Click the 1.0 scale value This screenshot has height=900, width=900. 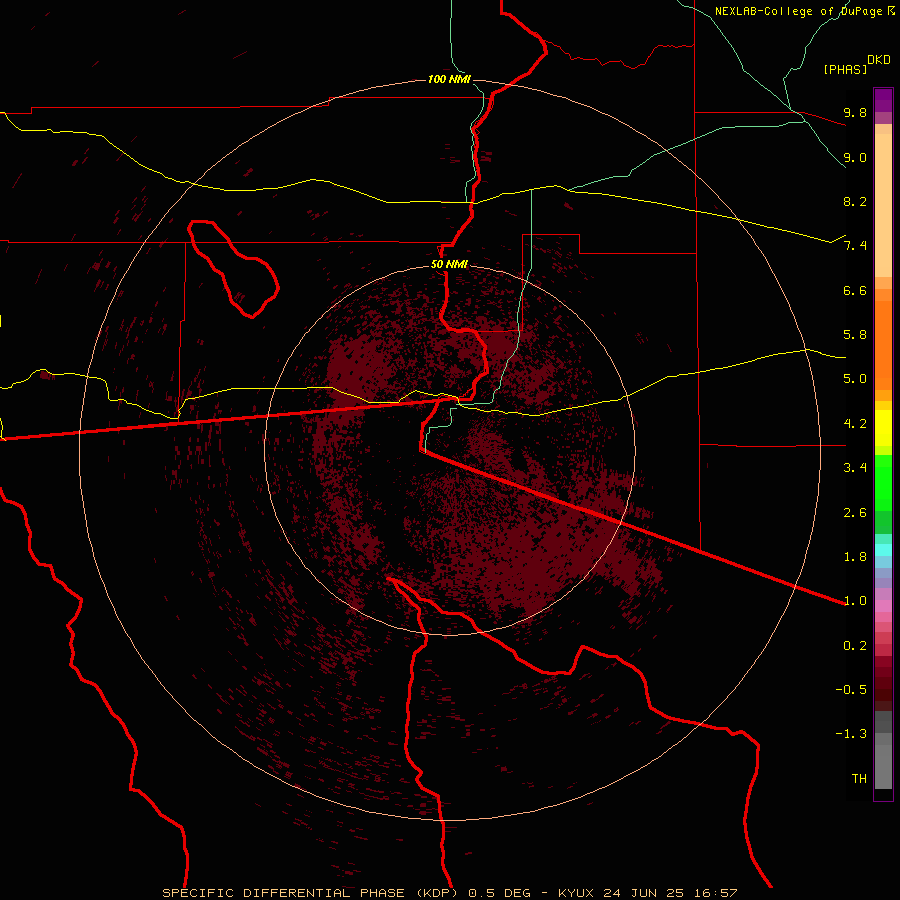click(x=855, y=601)
